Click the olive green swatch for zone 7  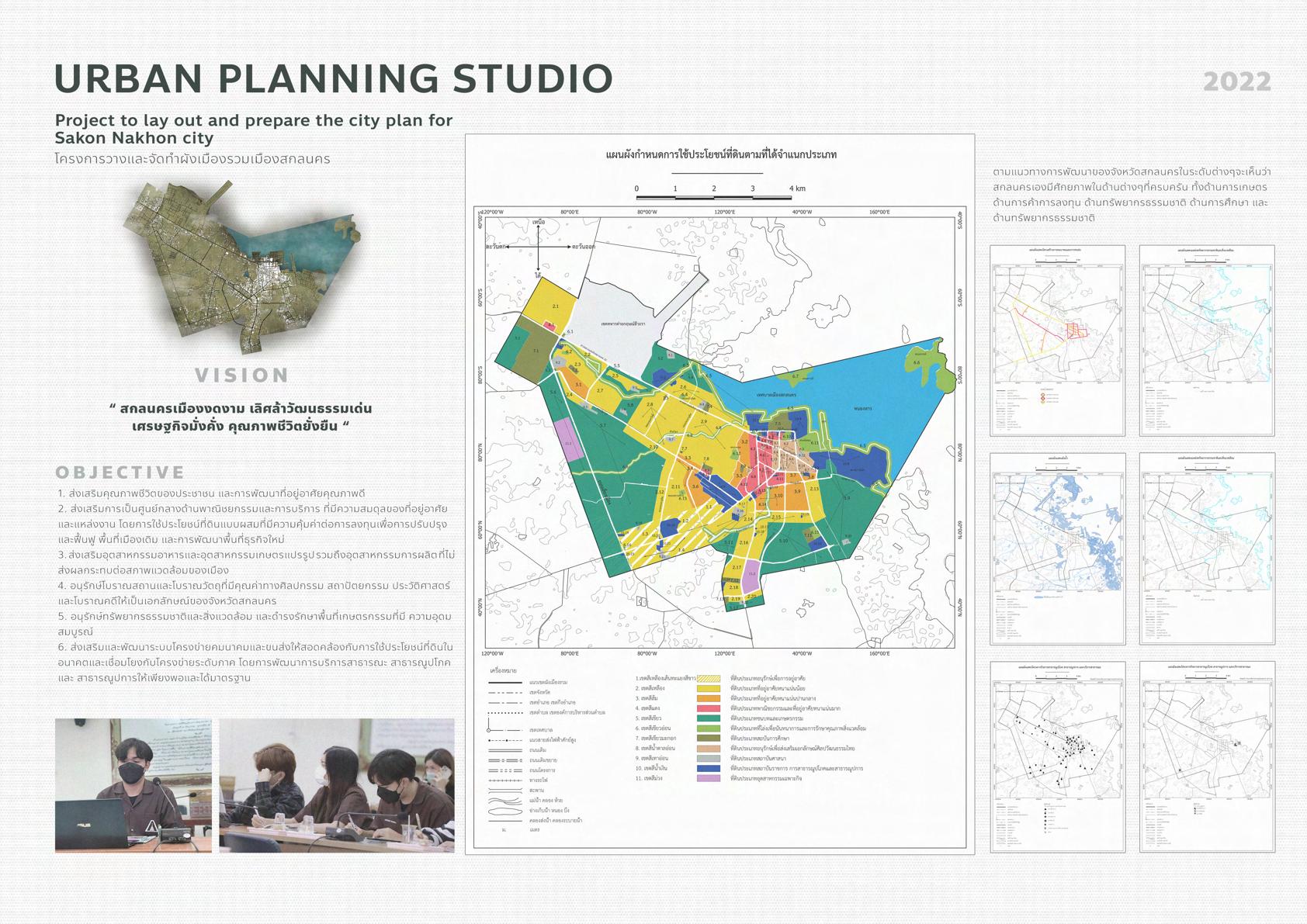pos(709,739)
